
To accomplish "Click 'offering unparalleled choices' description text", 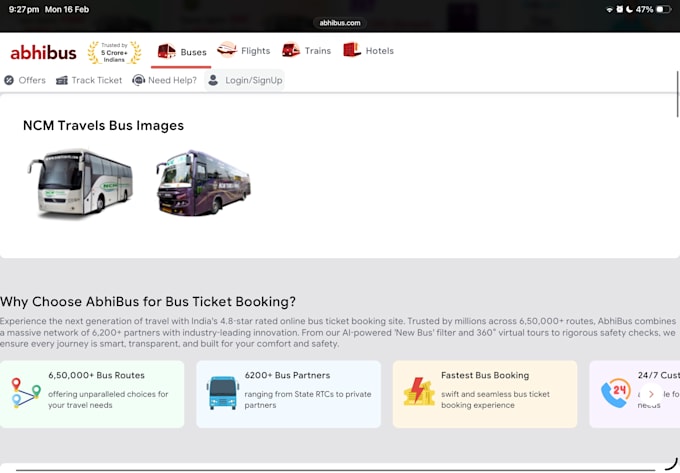I will pos(108,399).
